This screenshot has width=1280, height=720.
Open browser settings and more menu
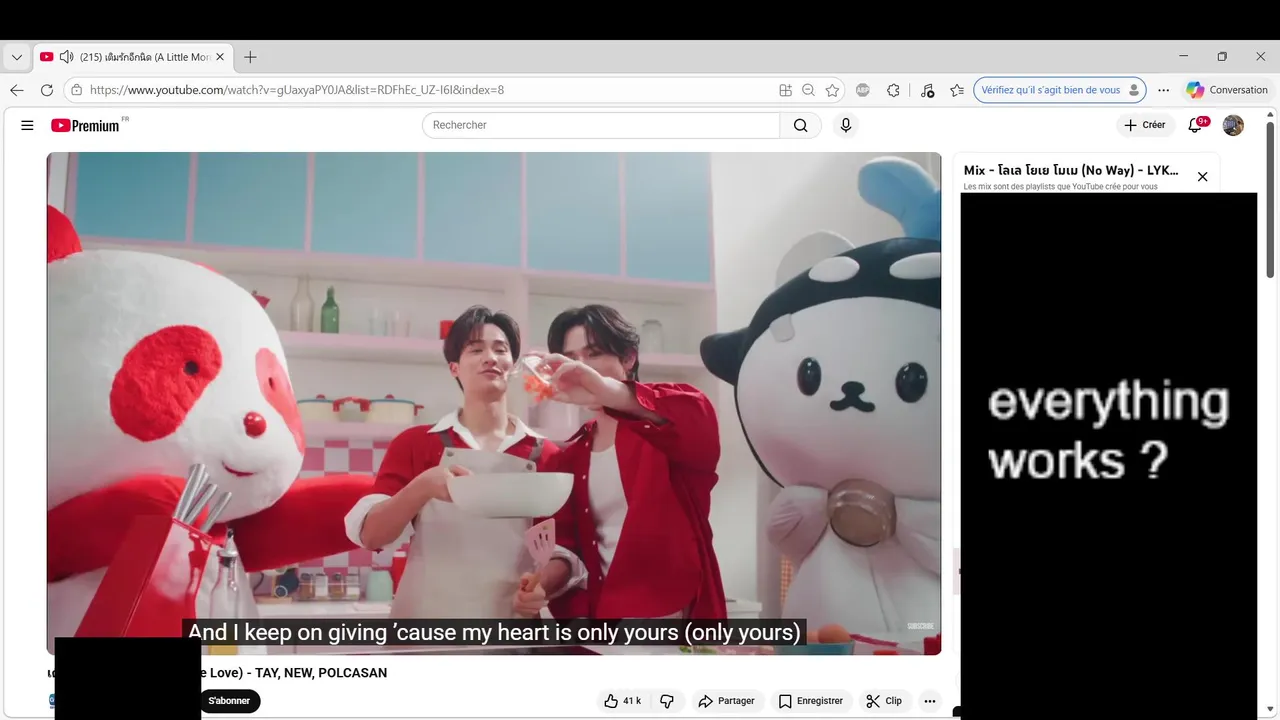tap(1163, 90)
